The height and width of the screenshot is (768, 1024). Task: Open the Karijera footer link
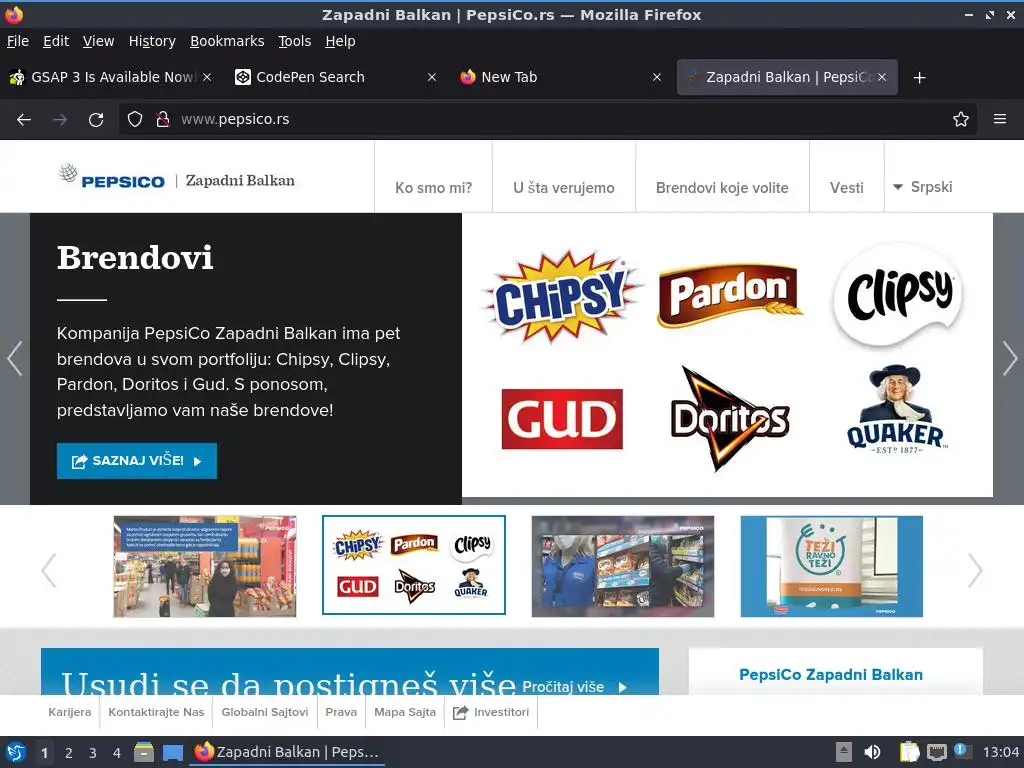click(70, 712)
